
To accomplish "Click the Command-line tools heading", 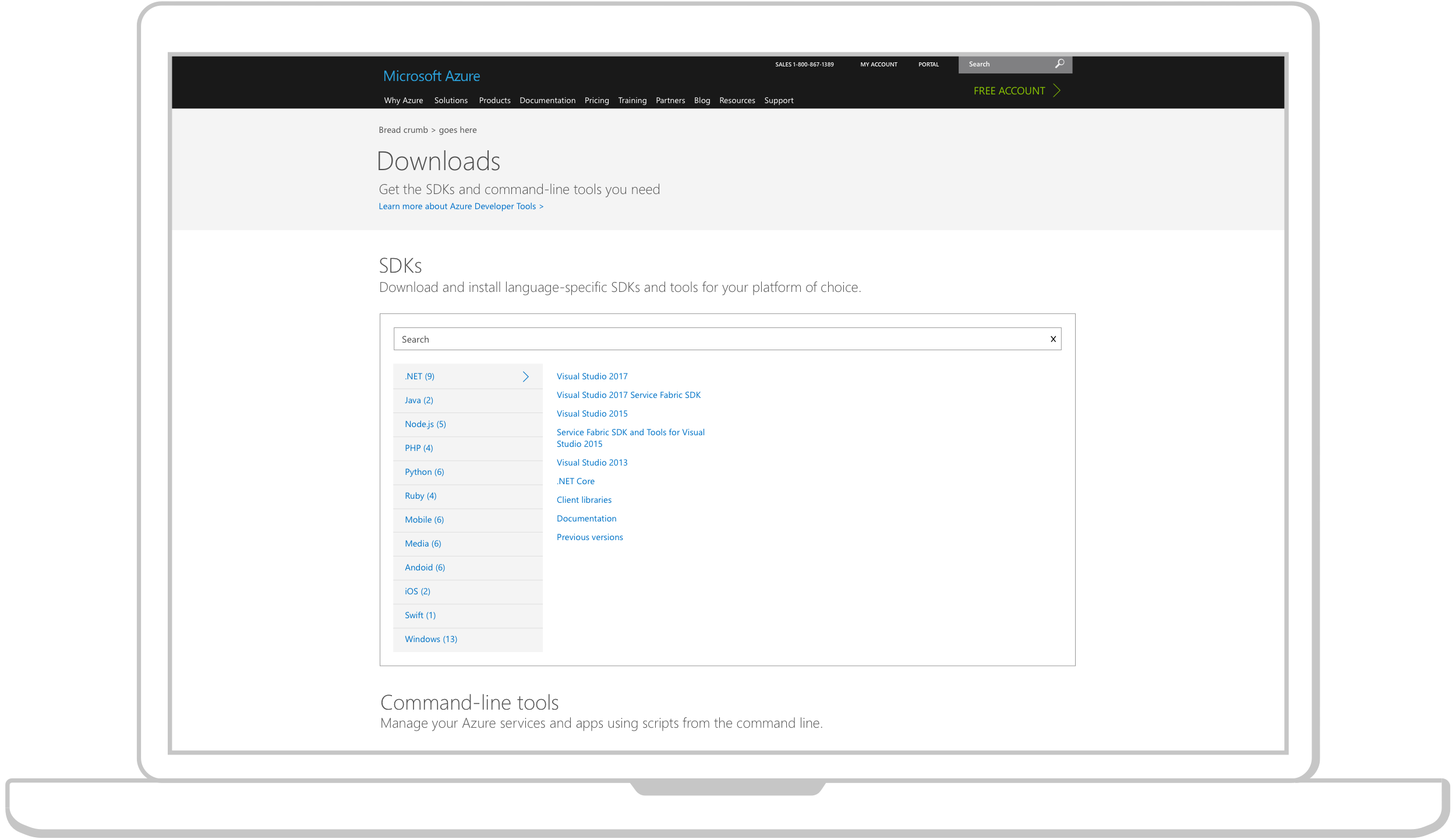I will [469, 703].
